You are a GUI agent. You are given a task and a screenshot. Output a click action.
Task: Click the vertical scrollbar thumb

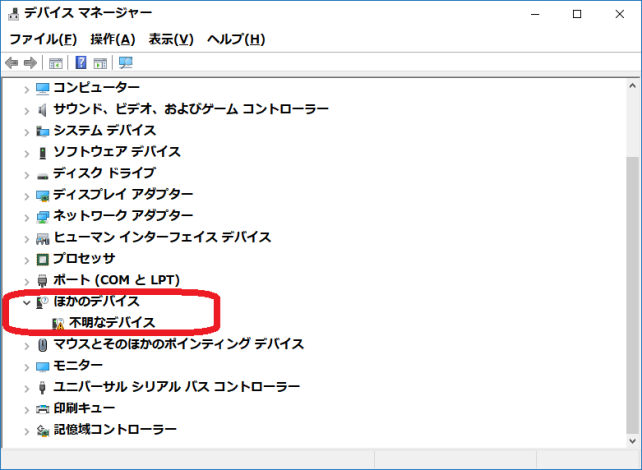633,295
